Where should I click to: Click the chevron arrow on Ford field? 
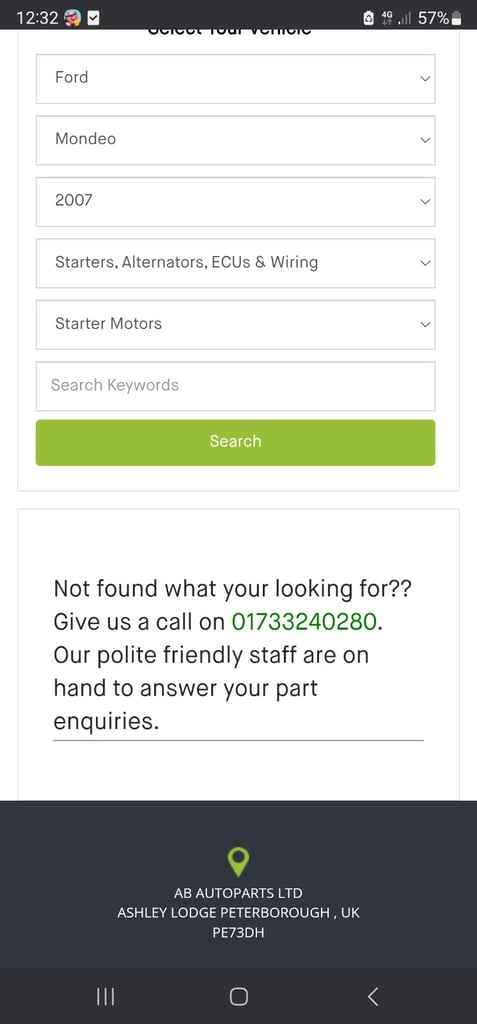click(x=425, y=78)
